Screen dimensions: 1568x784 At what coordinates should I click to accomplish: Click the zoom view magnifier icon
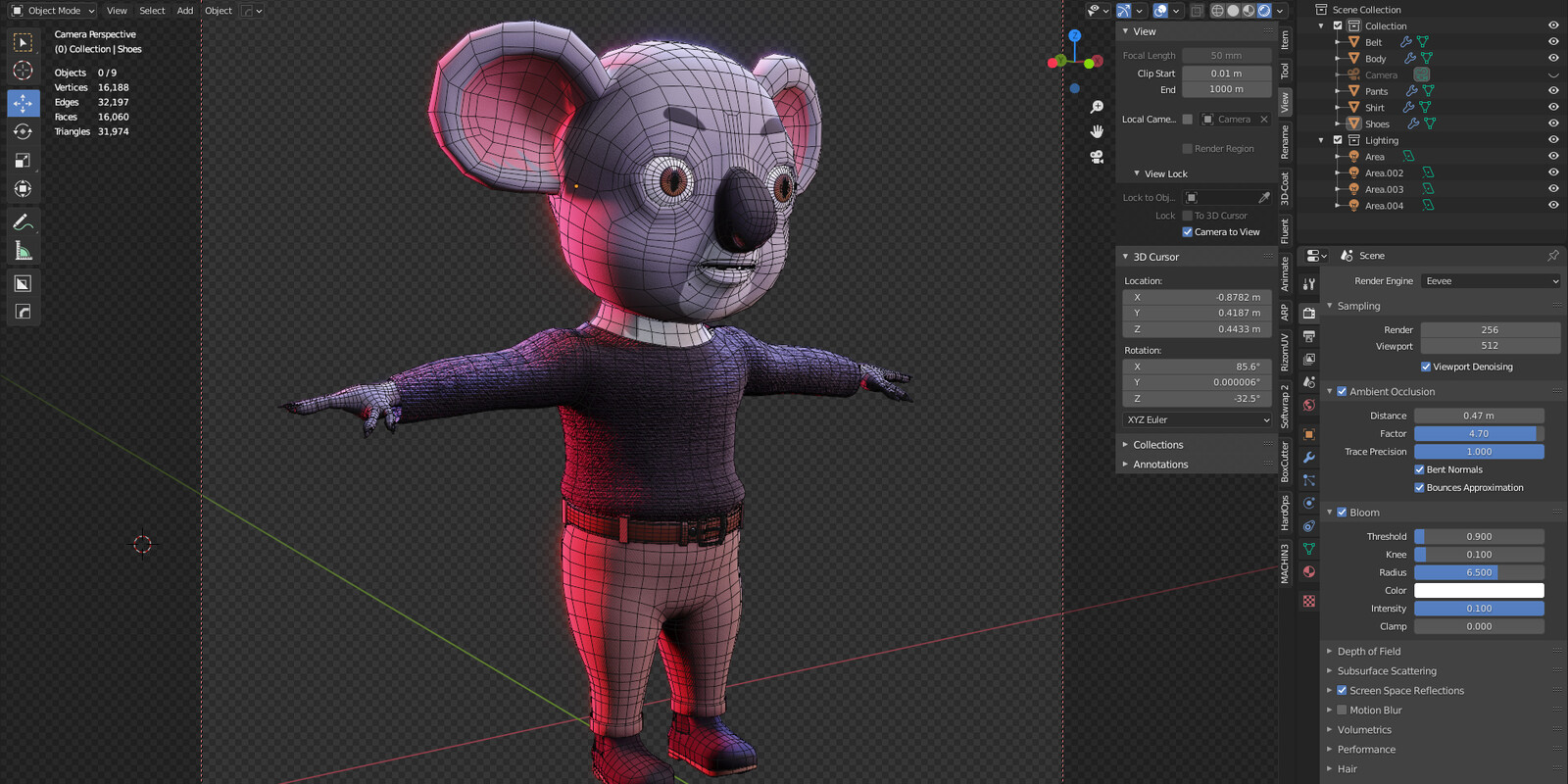(x=1097, y=107)
